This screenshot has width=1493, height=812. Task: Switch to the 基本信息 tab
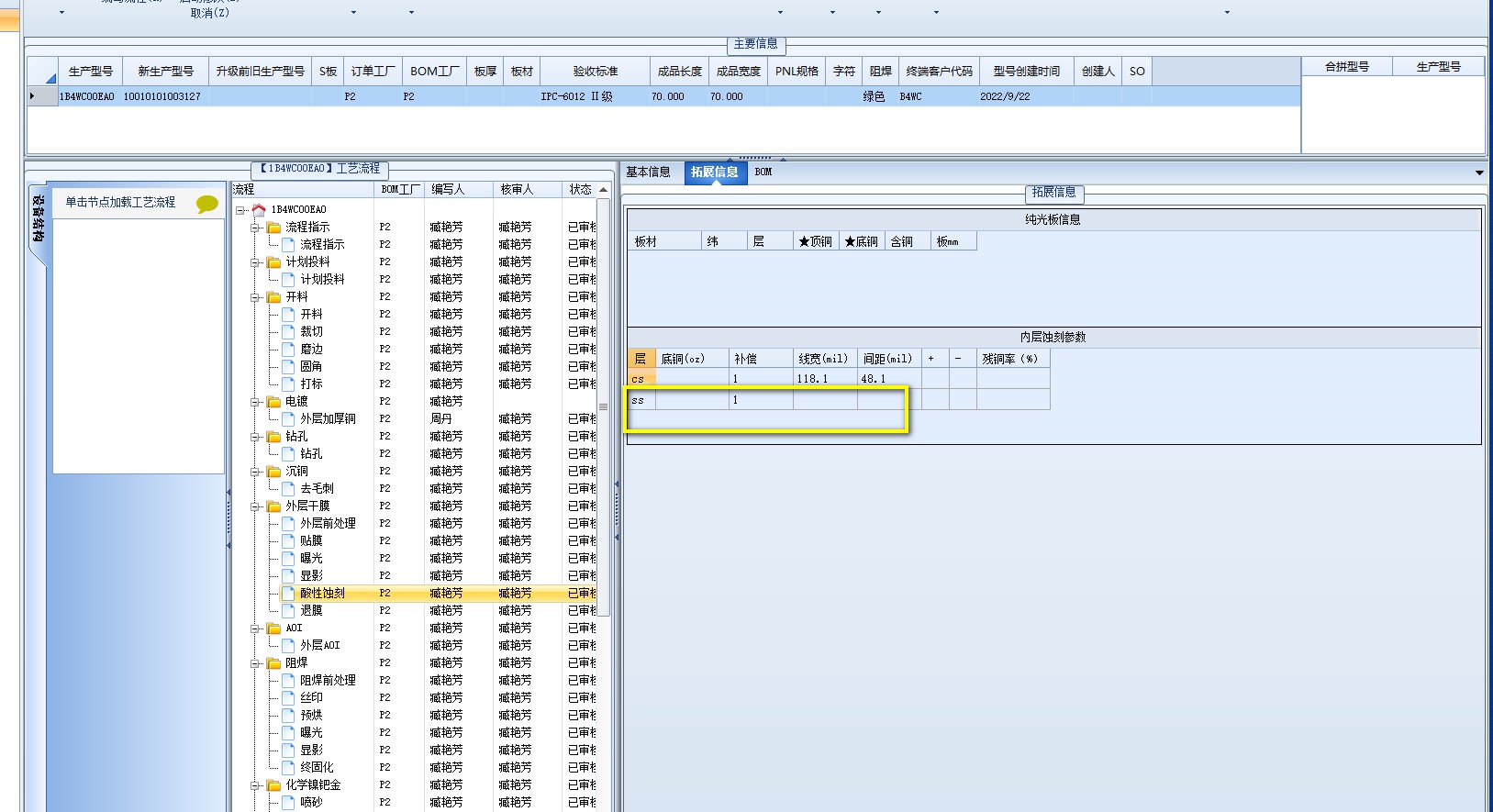click(x=648, y=172)
